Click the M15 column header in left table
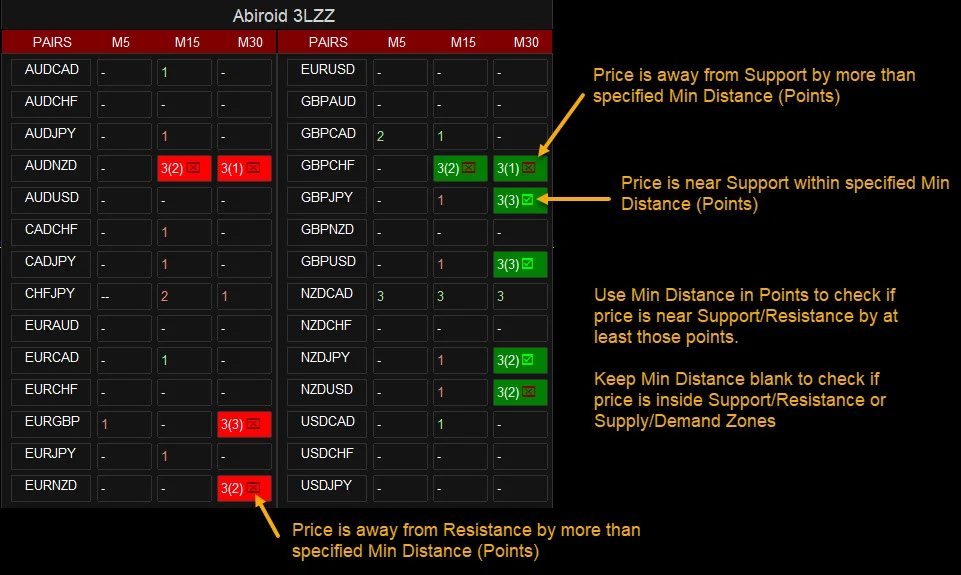Screen dimensions: 961x575 (x=186, y=42)
